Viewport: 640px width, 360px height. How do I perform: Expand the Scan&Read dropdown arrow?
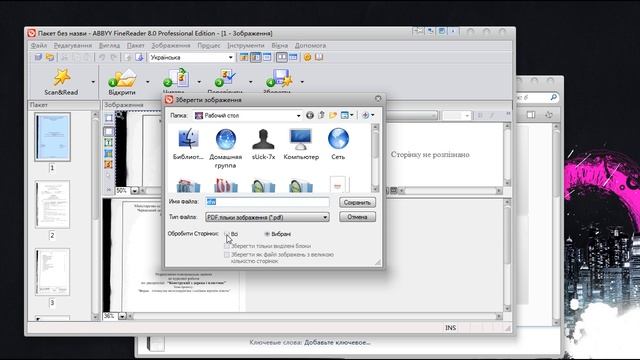point(93,82)
